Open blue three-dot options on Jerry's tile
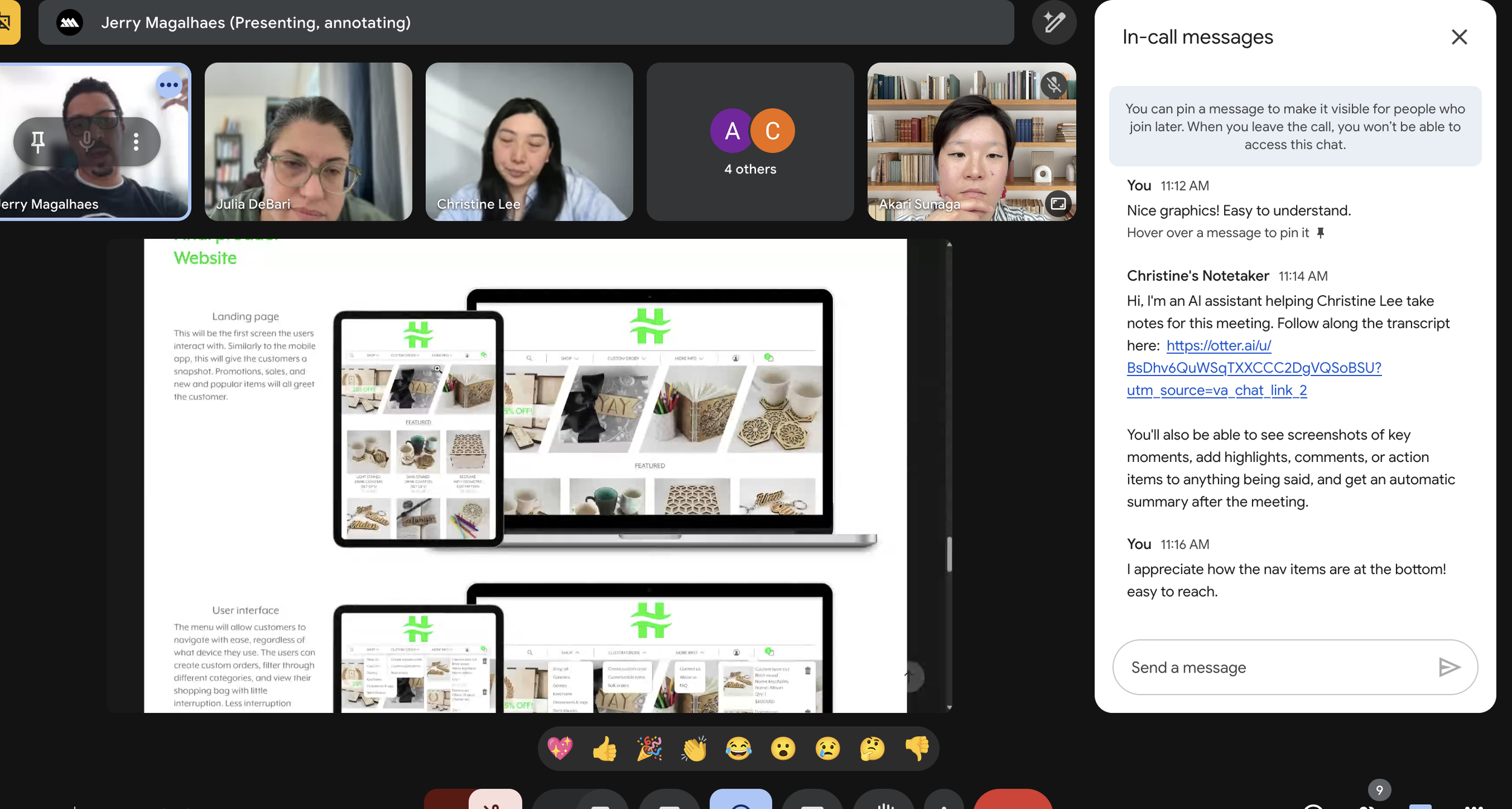The height and width of the screenshot is (809, 1512). point(169,85)
